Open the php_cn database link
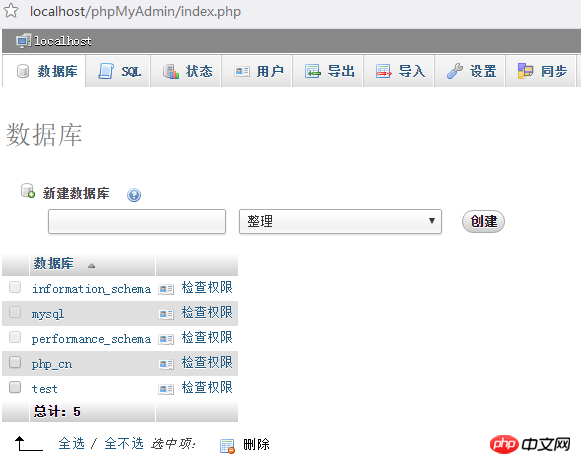The width and height of the screenshot is (581, 464). 52,364
